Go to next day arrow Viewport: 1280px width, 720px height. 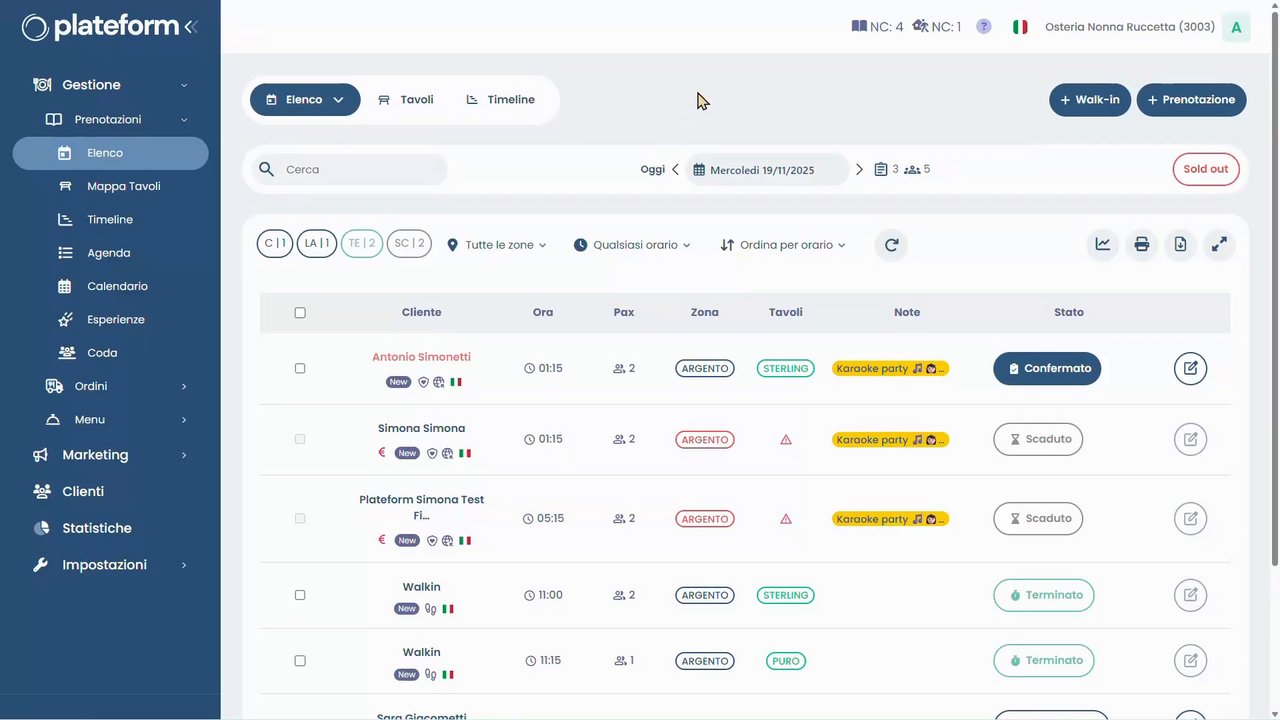pos(859,170)
